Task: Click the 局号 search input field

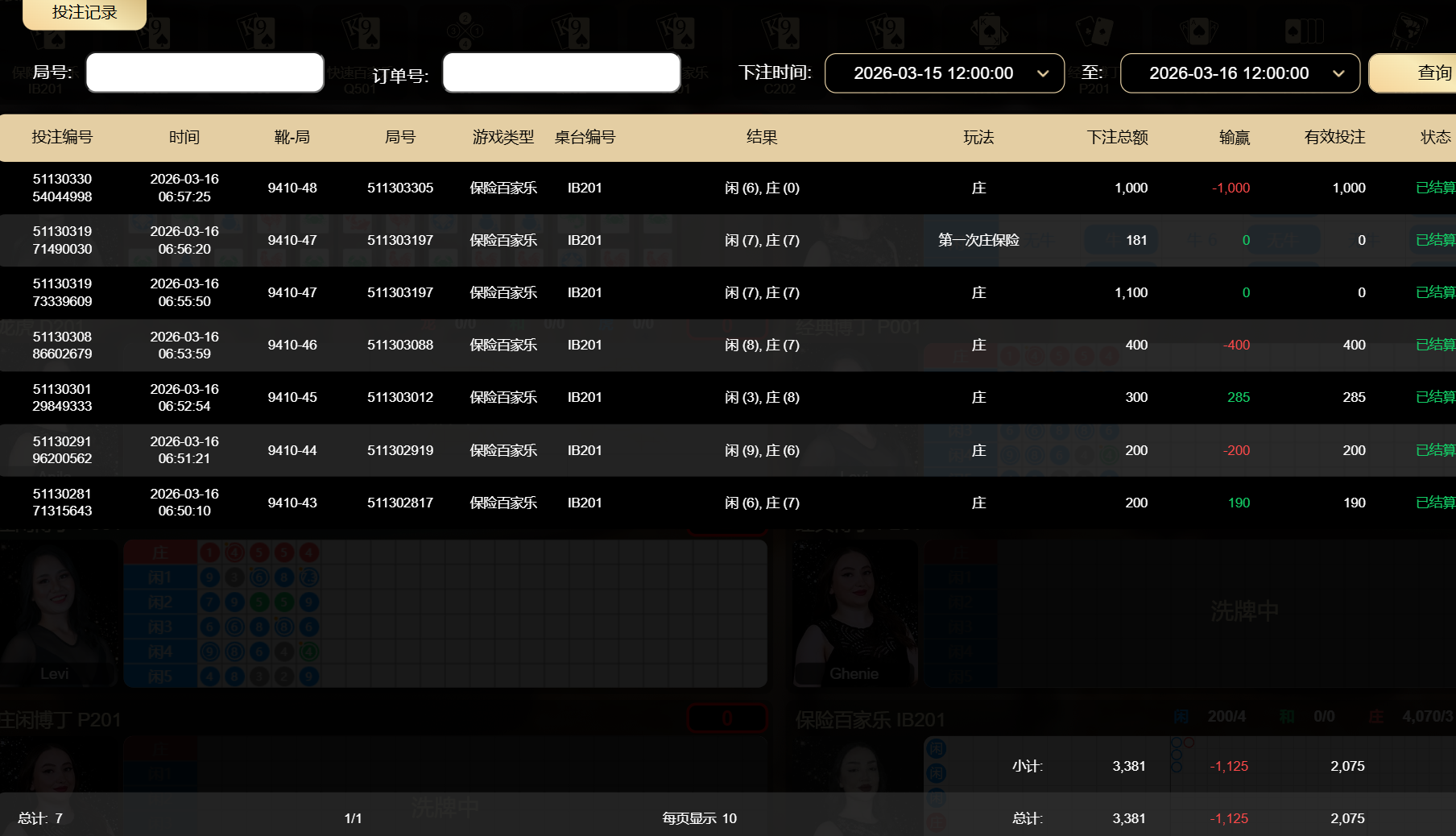Action: pos(205,73)
